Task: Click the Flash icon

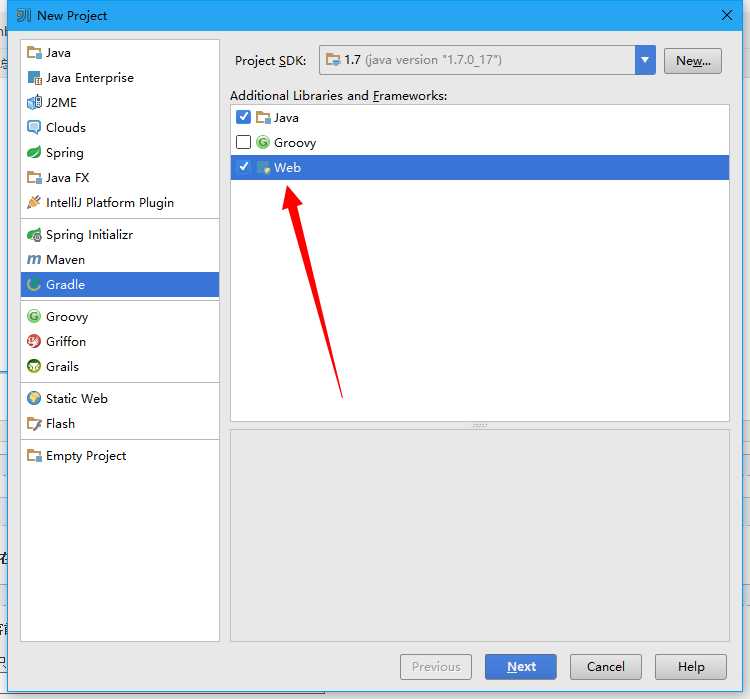Action: [x=34, y=423]
